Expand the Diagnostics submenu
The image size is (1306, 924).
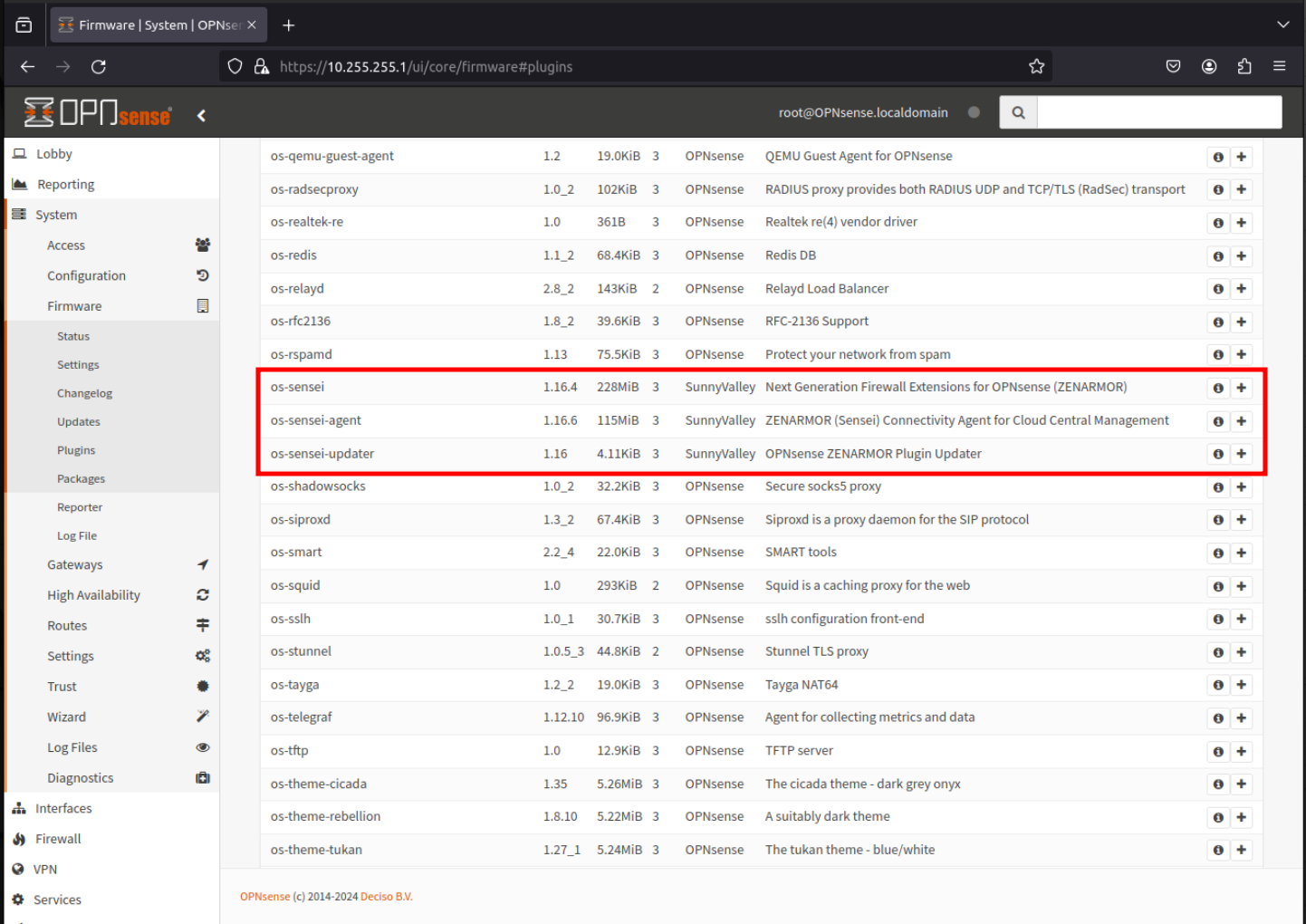(x=111, y=778)
